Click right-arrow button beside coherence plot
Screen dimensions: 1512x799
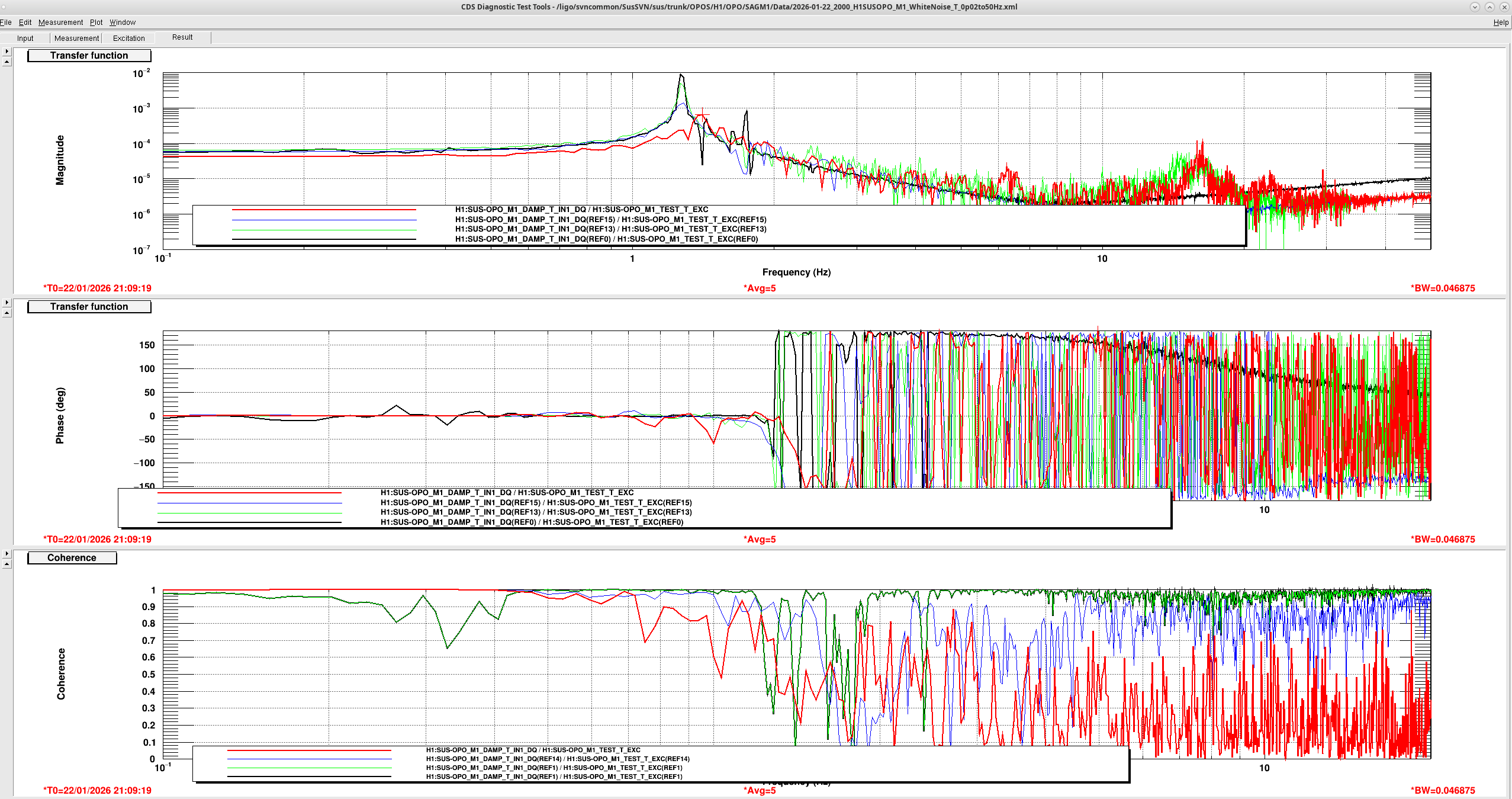(7, 554)
